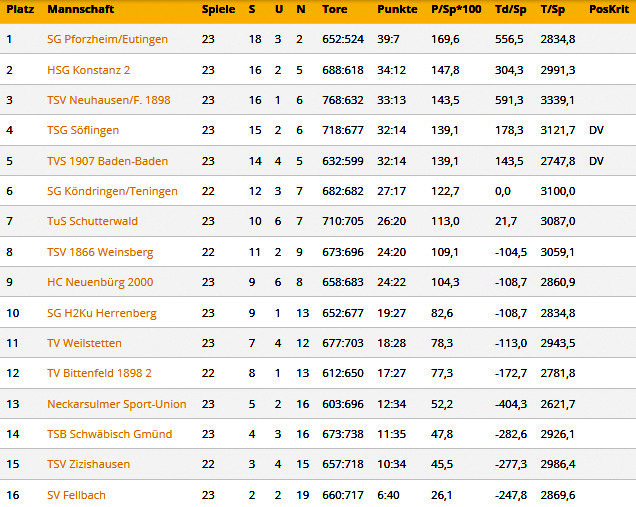Click the S wins column header
The height and width of the screenshot is (507, 636).
point(252,9)
